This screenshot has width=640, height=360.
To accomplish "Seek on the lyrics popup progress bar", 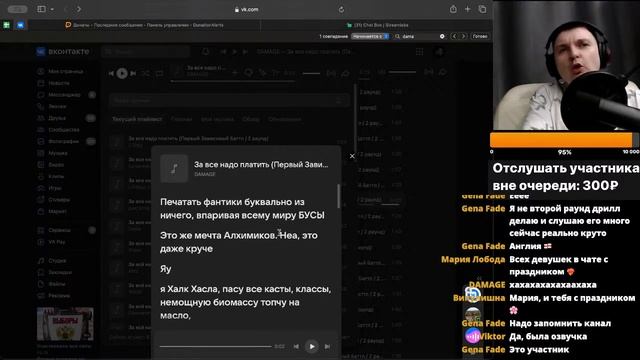I will click(216, 347).
